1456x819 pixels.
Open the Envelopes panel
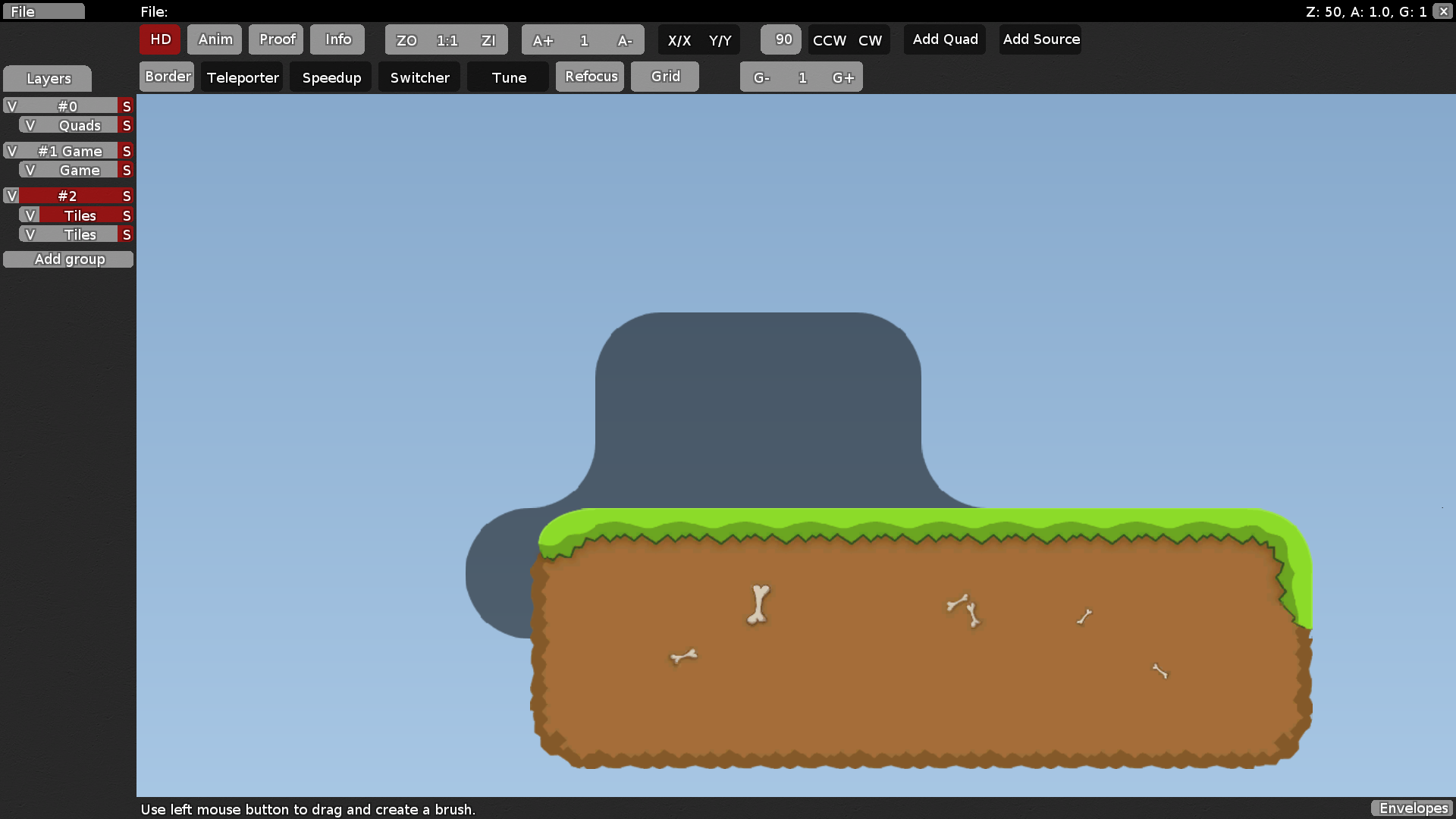[x=1413, y=808]
